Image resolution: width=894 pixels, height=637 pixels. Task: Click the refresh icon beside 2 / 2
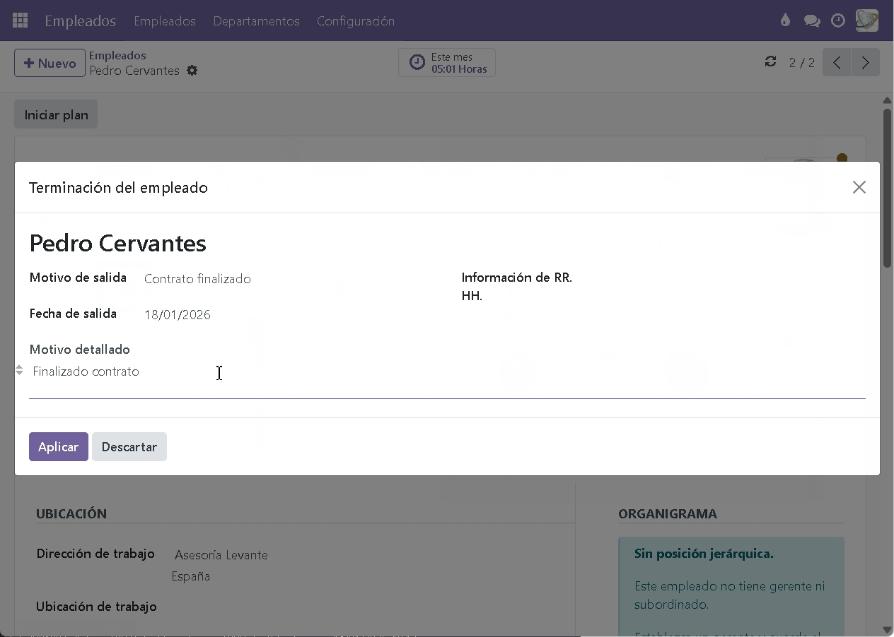tap(770, 62)
